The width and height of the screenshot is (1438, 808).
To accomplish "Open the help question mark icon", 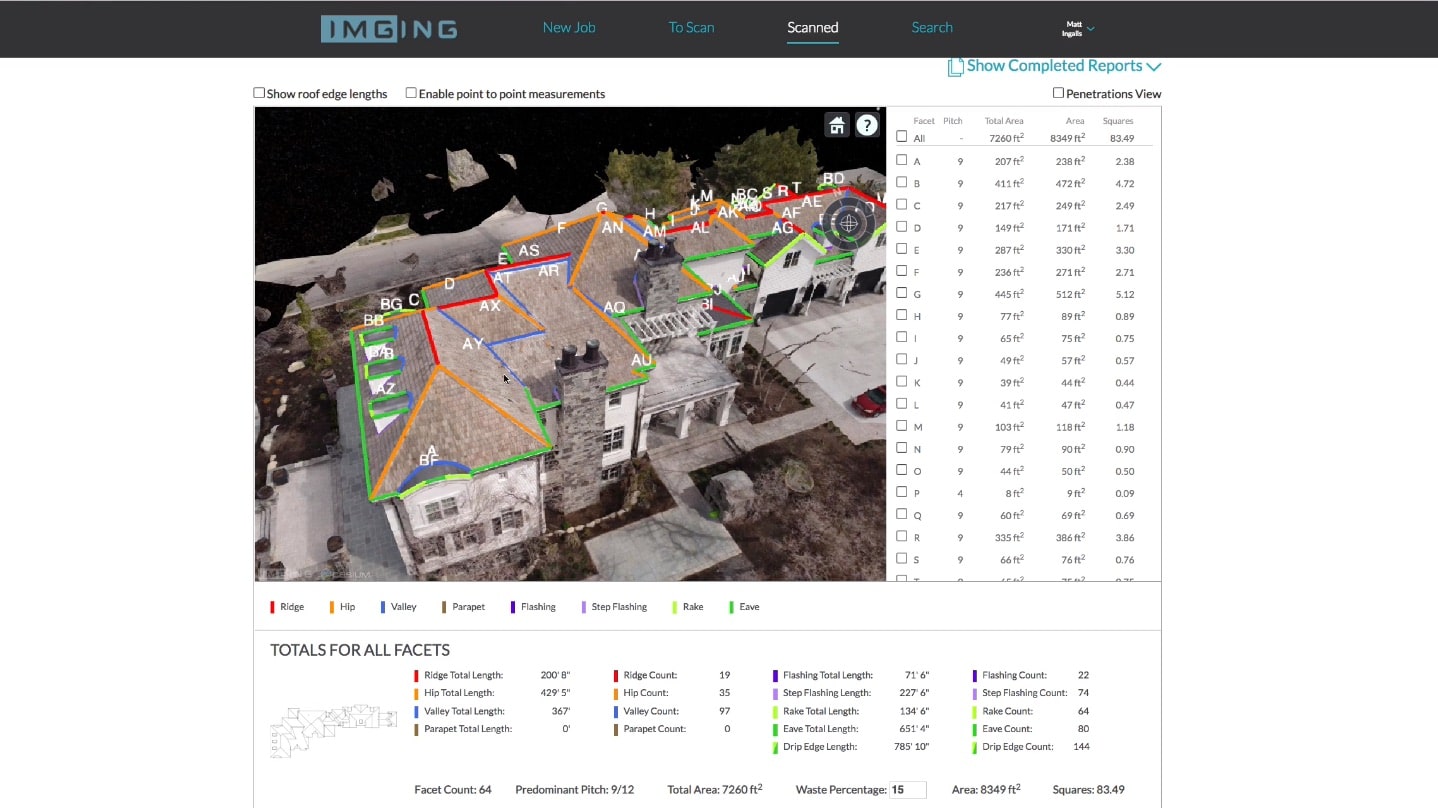I will 867,125.
